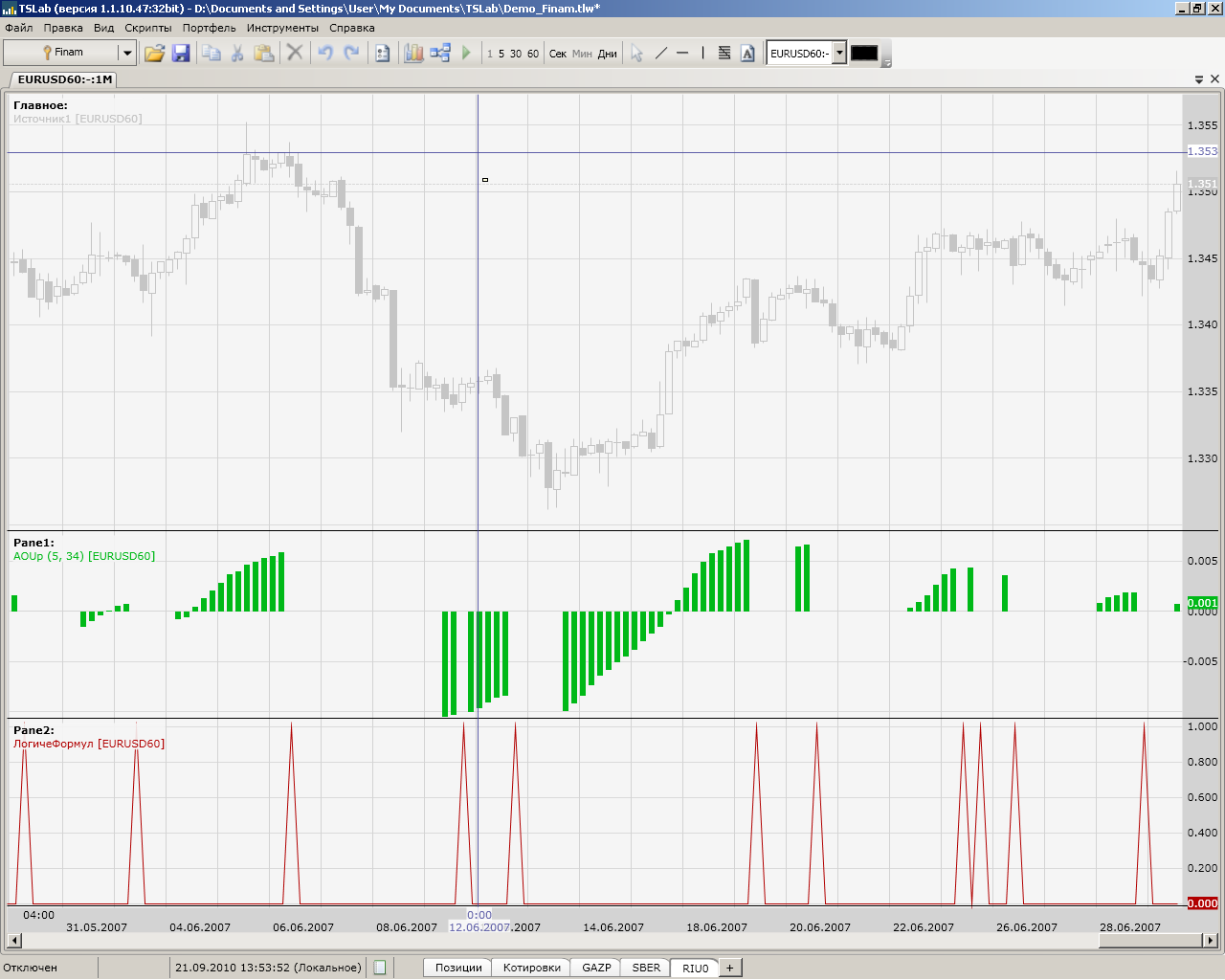Switch timeframe units to Мин

click(x=582, y=54)
